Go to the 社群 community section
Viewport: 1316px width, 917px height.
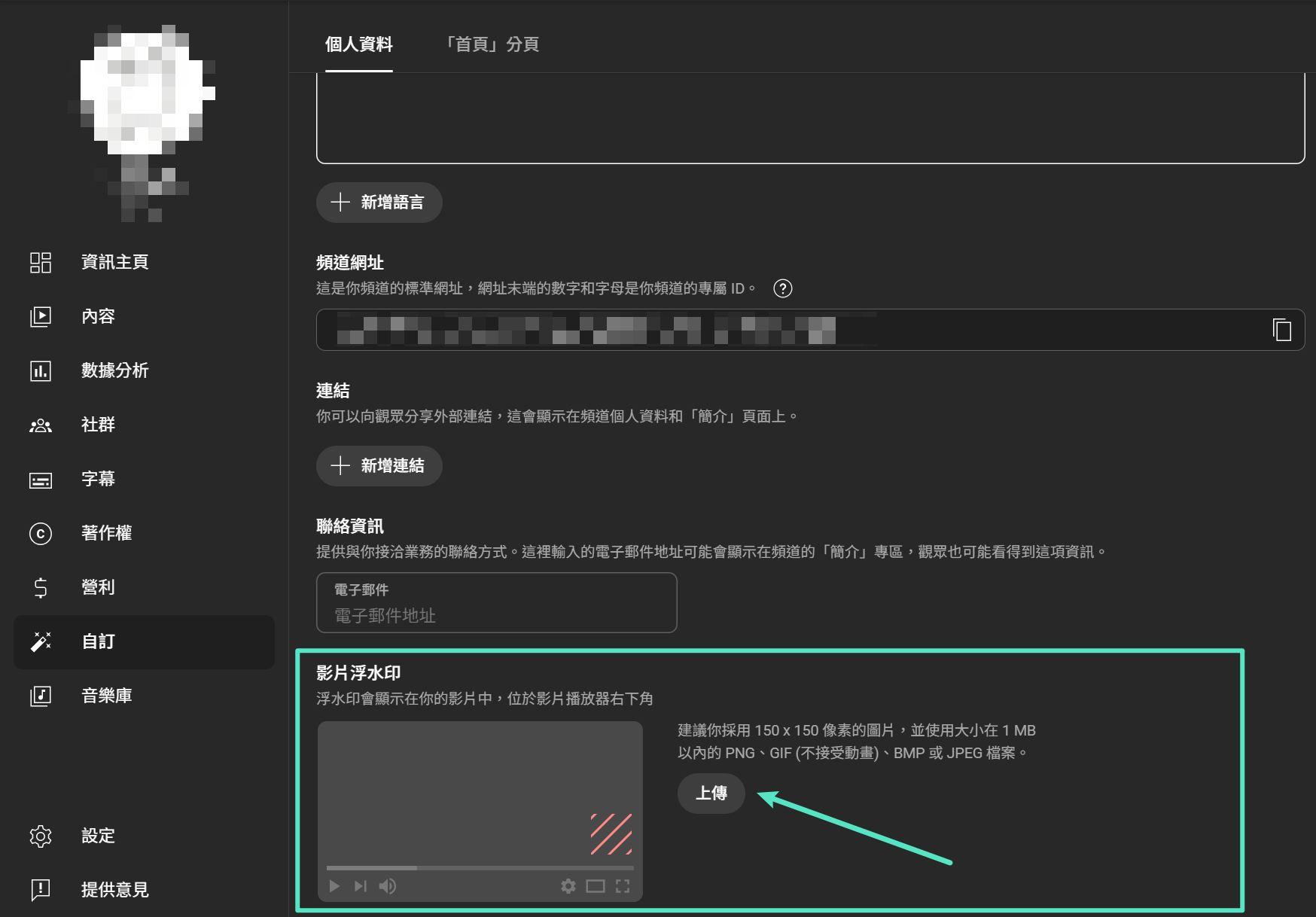pos(98,425)
